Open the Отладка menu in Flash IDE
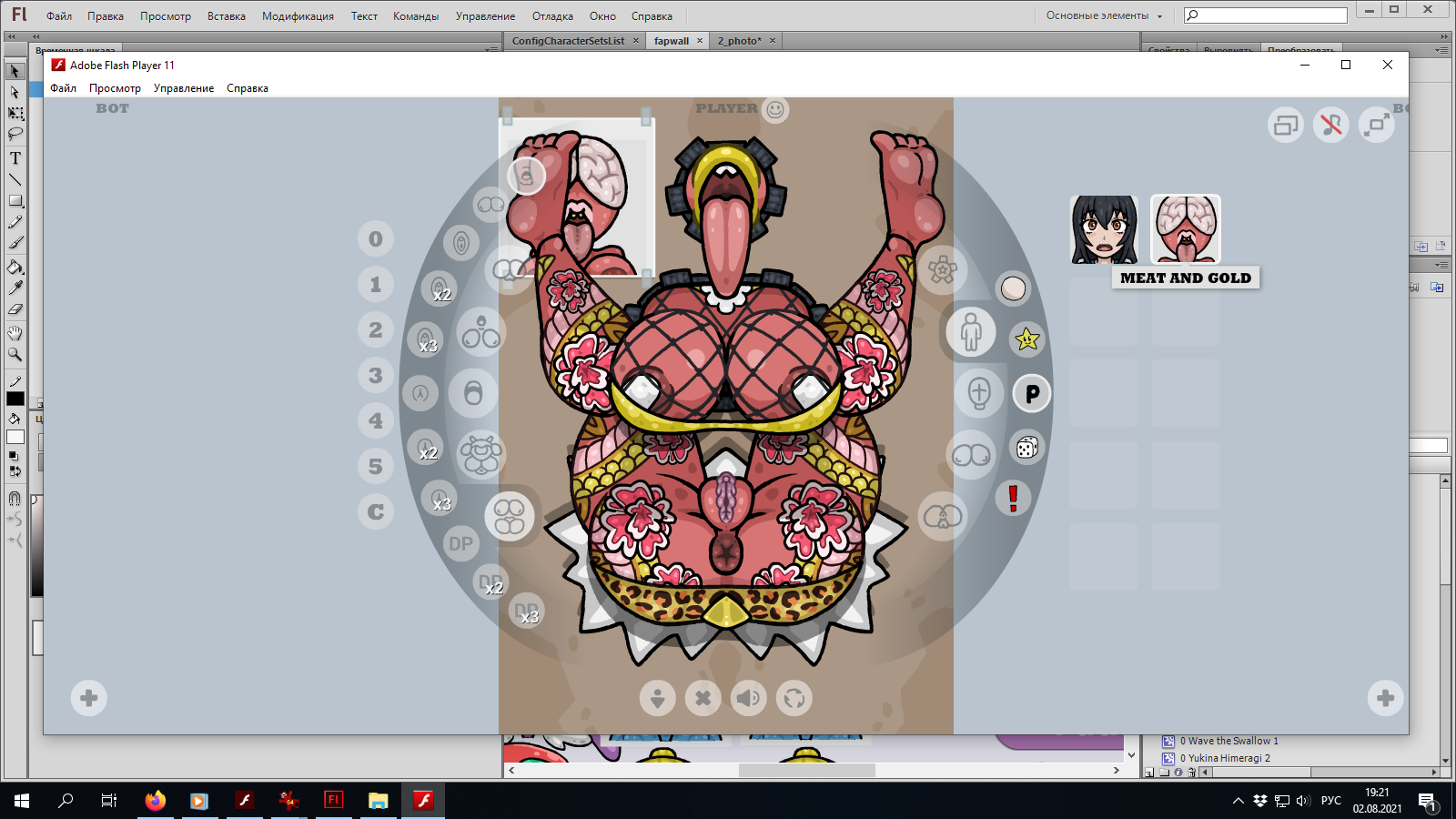The image size is (1456, 819). 552,16
